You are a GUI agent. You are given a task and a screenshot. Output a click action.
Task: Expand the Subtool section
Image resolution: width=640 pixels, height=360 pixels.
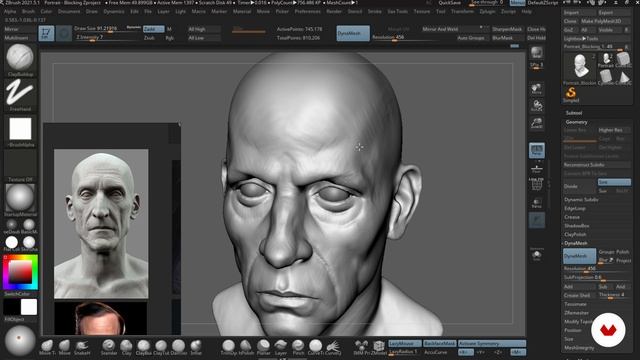574,113
